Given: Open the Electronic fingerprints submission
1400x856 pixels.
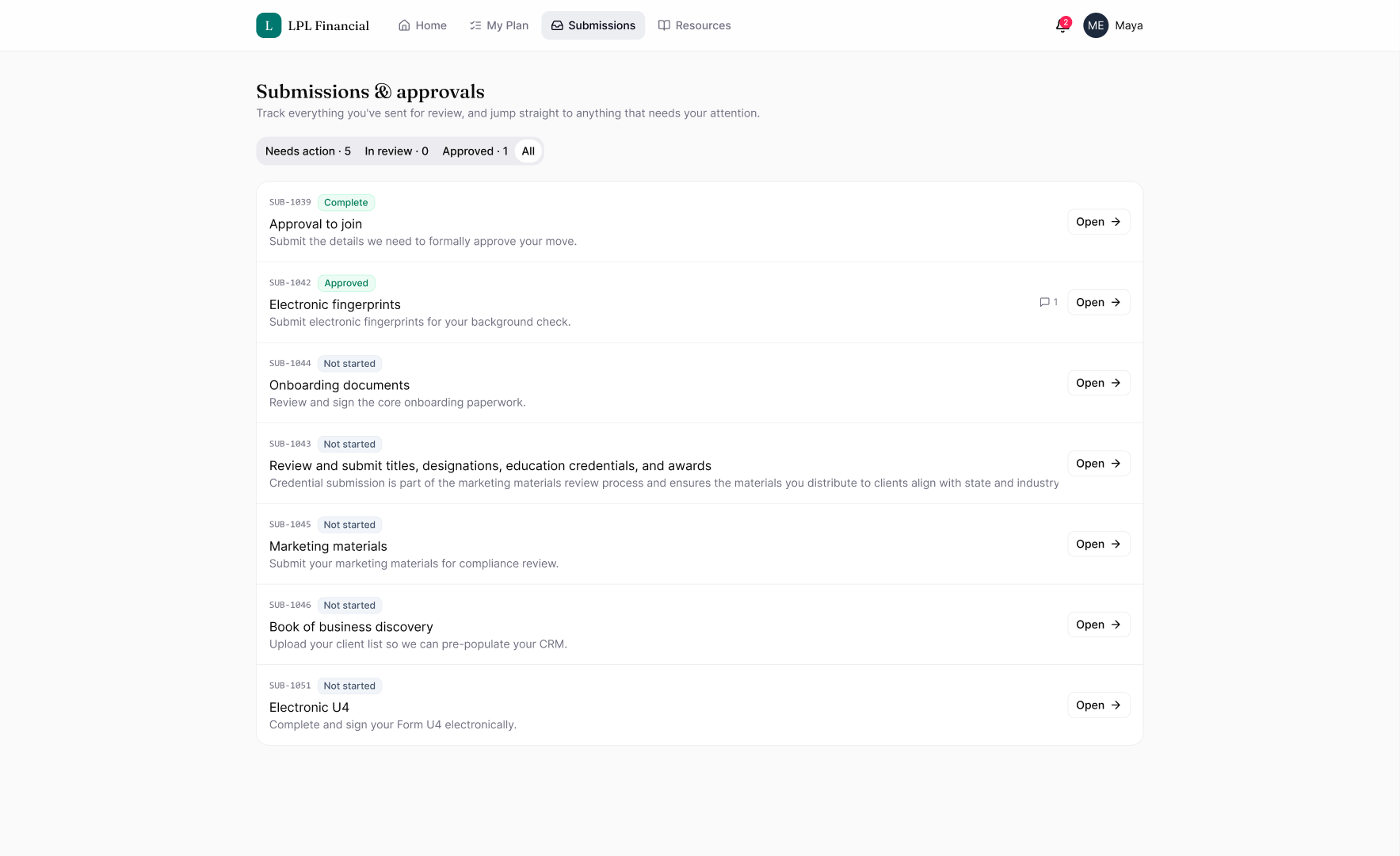Looking at the screenshot, I should tap(1098, 302).
